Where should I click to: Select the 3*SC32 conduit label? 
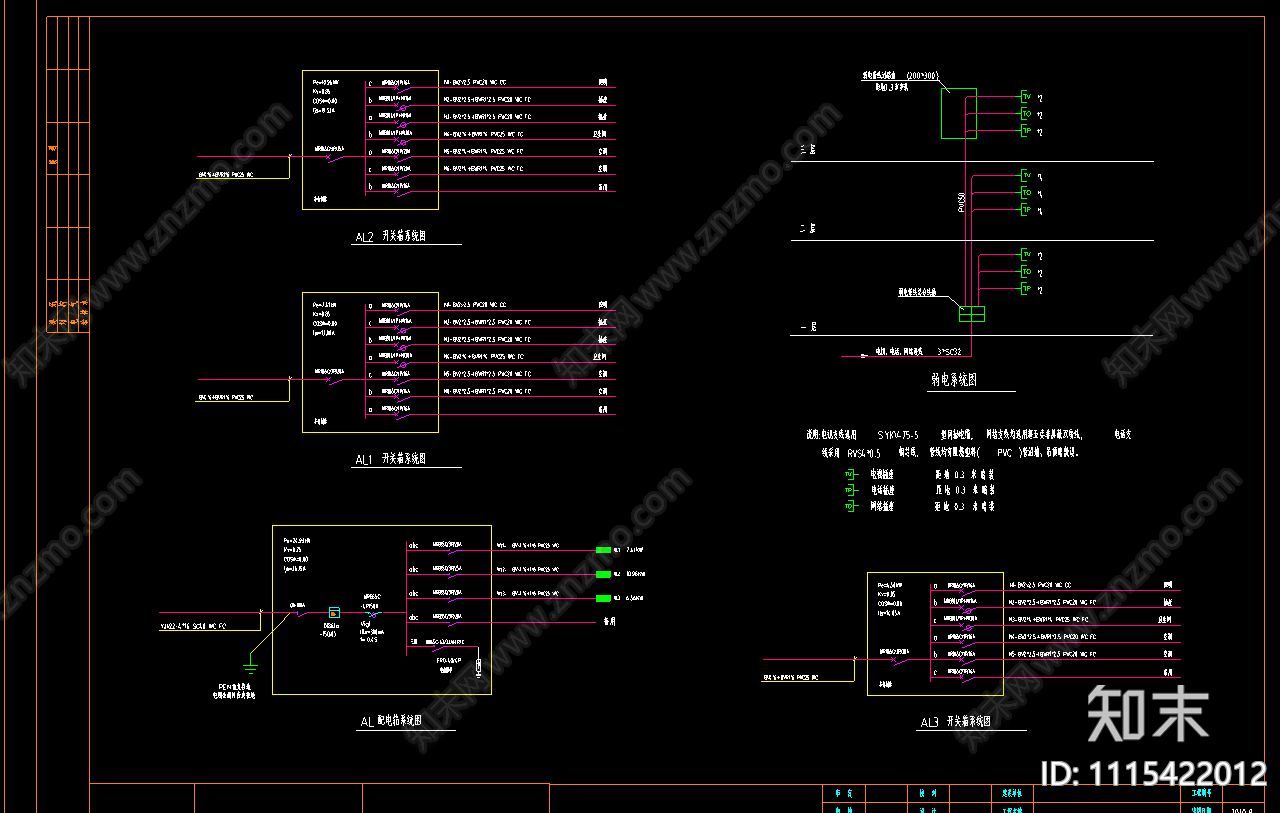click(x=950, y=352)
